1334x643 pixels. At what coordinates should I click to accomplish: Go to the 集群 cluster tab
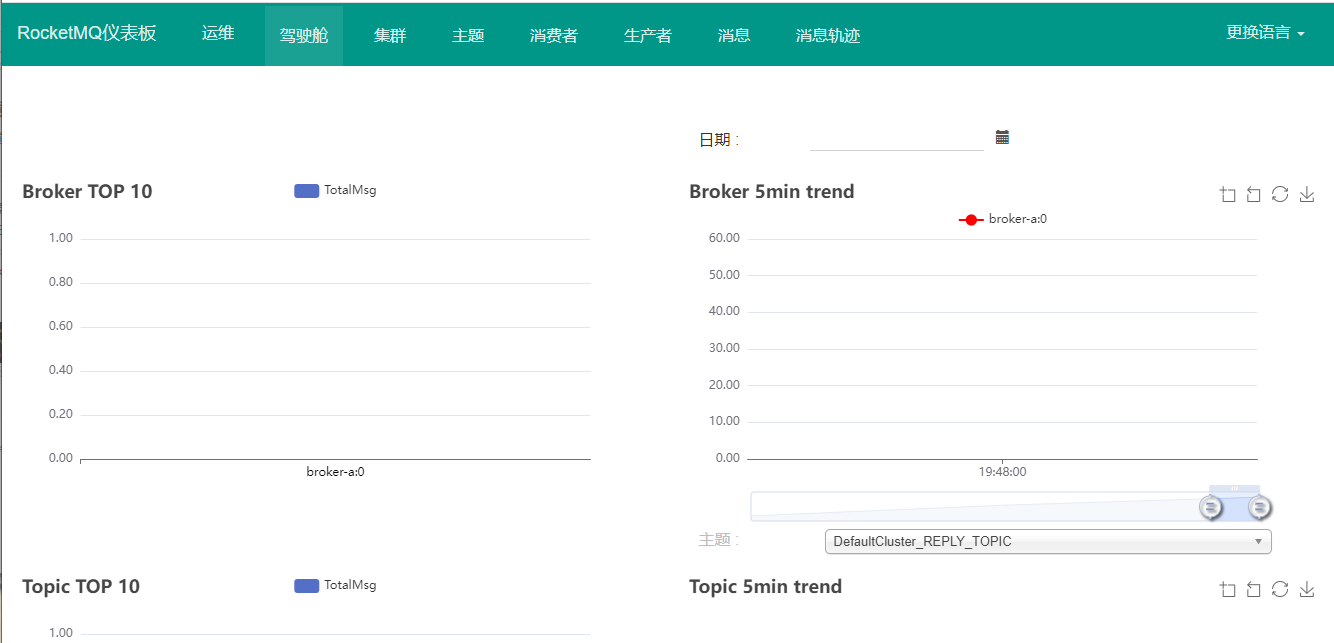390,36
